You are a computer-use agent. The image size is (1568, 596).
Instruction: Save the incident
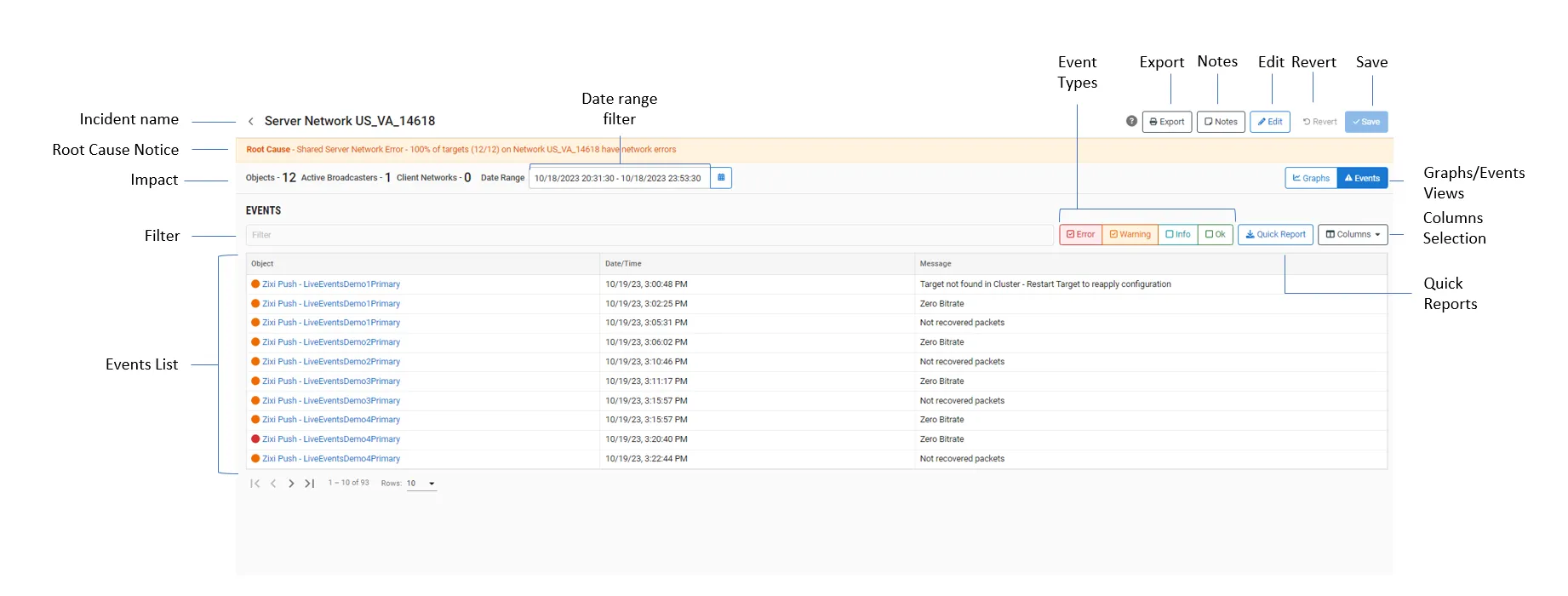1366,122
